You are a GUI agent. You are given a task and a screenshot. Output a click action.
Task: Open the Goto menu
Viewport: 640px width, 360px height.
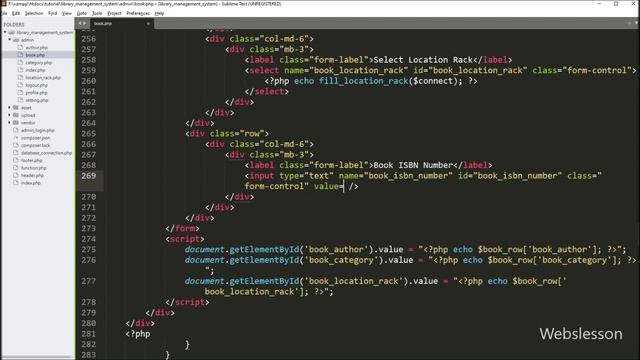(82, 13)
